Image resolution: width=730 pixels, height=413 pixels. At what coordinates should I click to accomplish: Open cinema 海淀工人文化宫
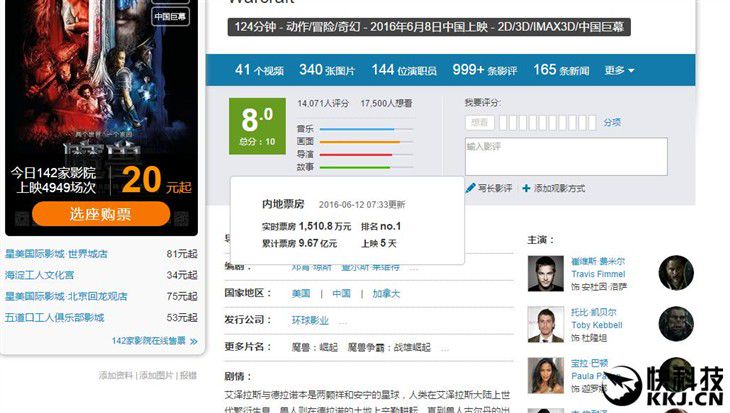point(39,275)
